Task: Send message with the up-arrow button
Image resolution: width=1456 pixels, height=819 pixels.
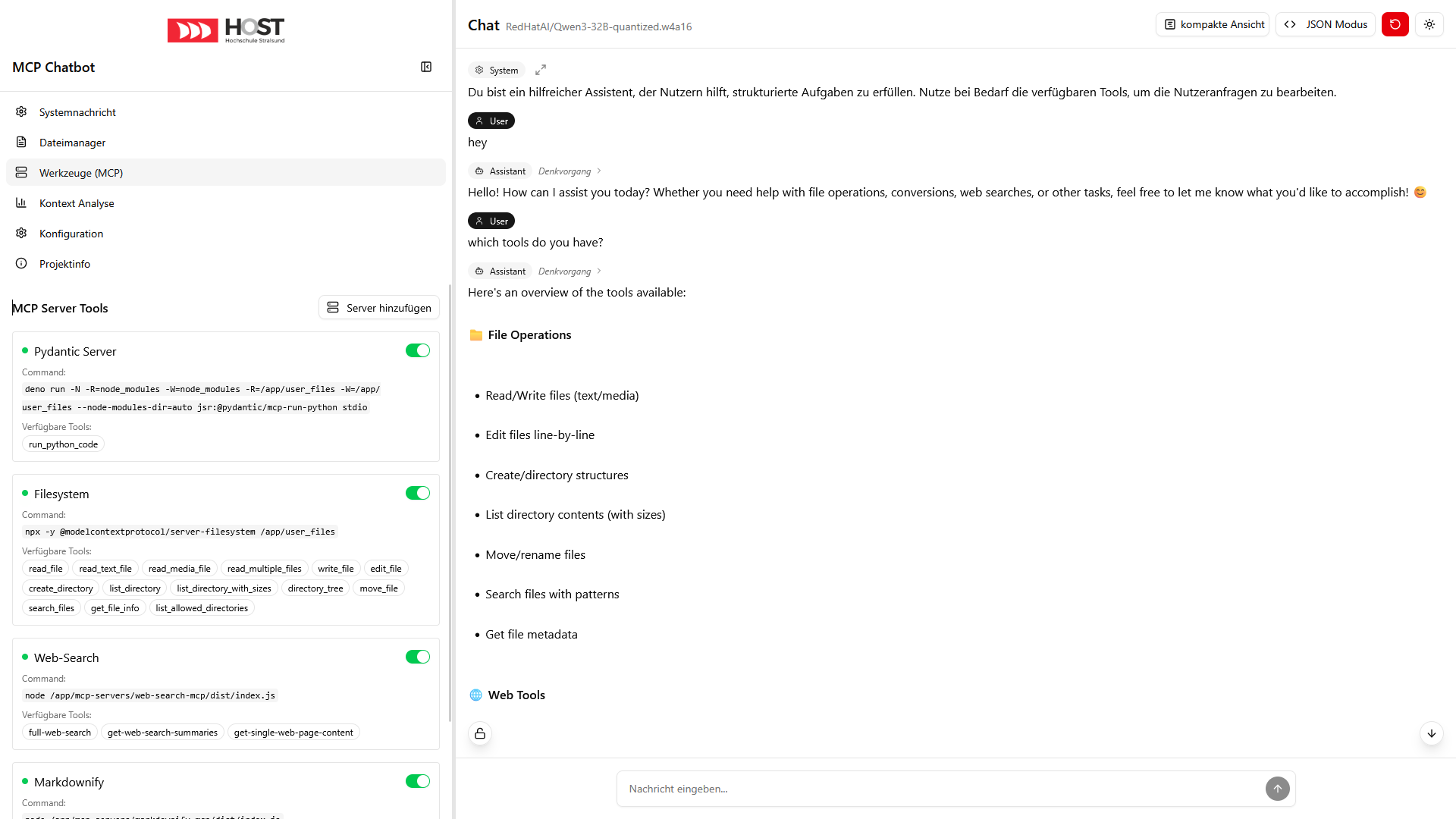Action: 1278,789
